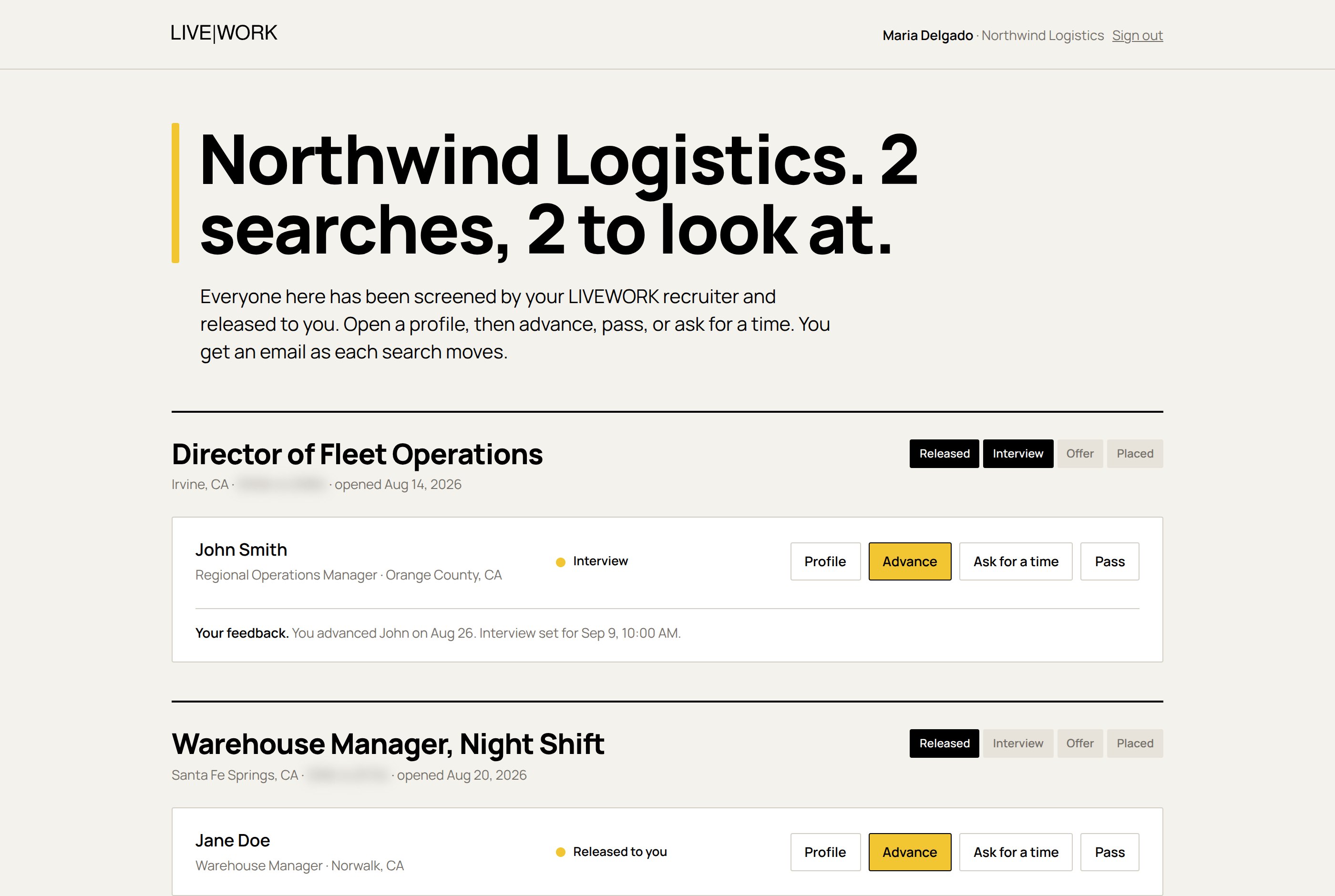
Task: Click the Northwind Logistics main headline
Action: pos(558,193)
